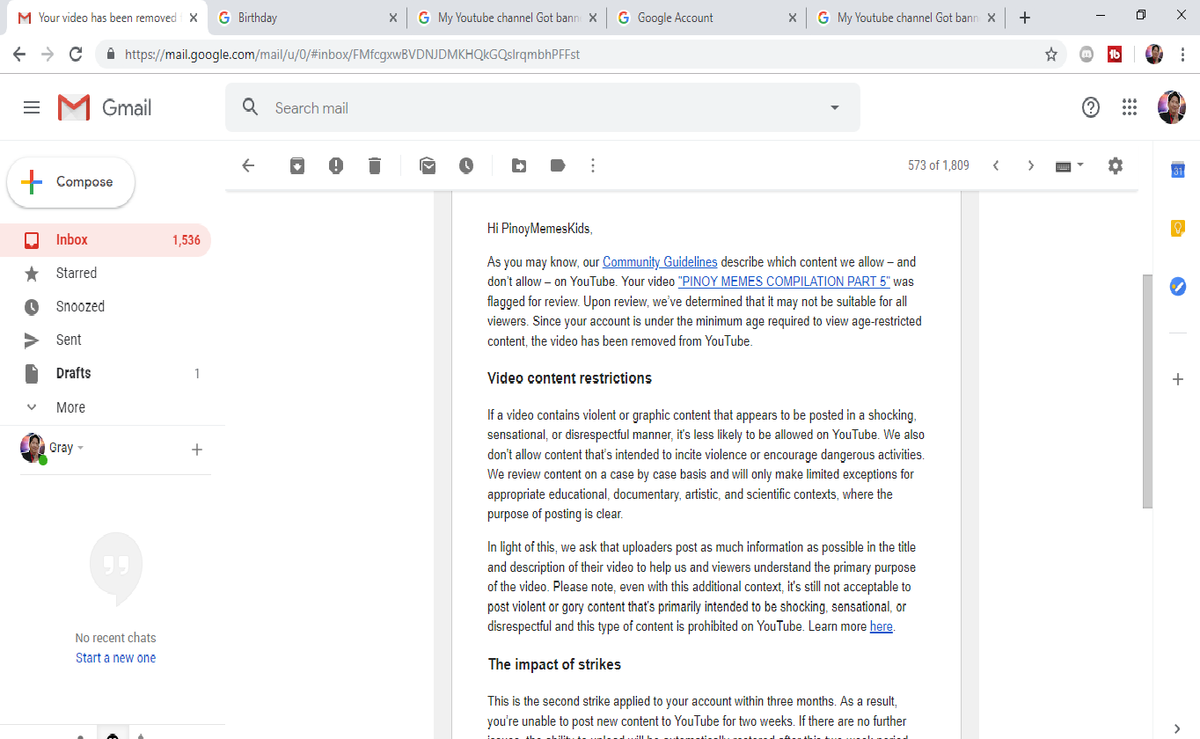The width and height of the screenshot is (1200, 739).
Task: Open Google Tasks side panel icon
Action: [1177, 286]
